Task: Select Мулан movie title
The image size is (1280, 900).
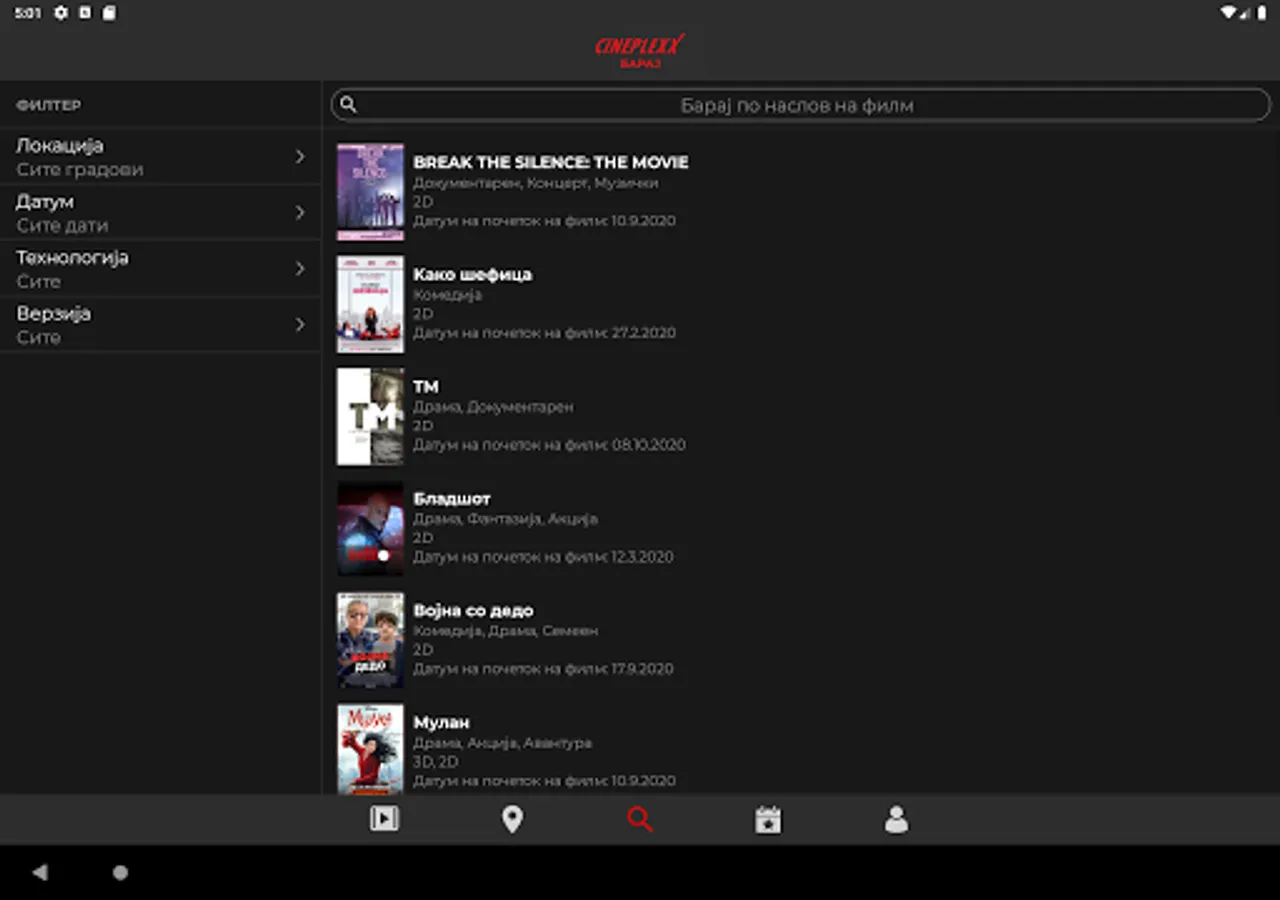Action: coord(441,722)
